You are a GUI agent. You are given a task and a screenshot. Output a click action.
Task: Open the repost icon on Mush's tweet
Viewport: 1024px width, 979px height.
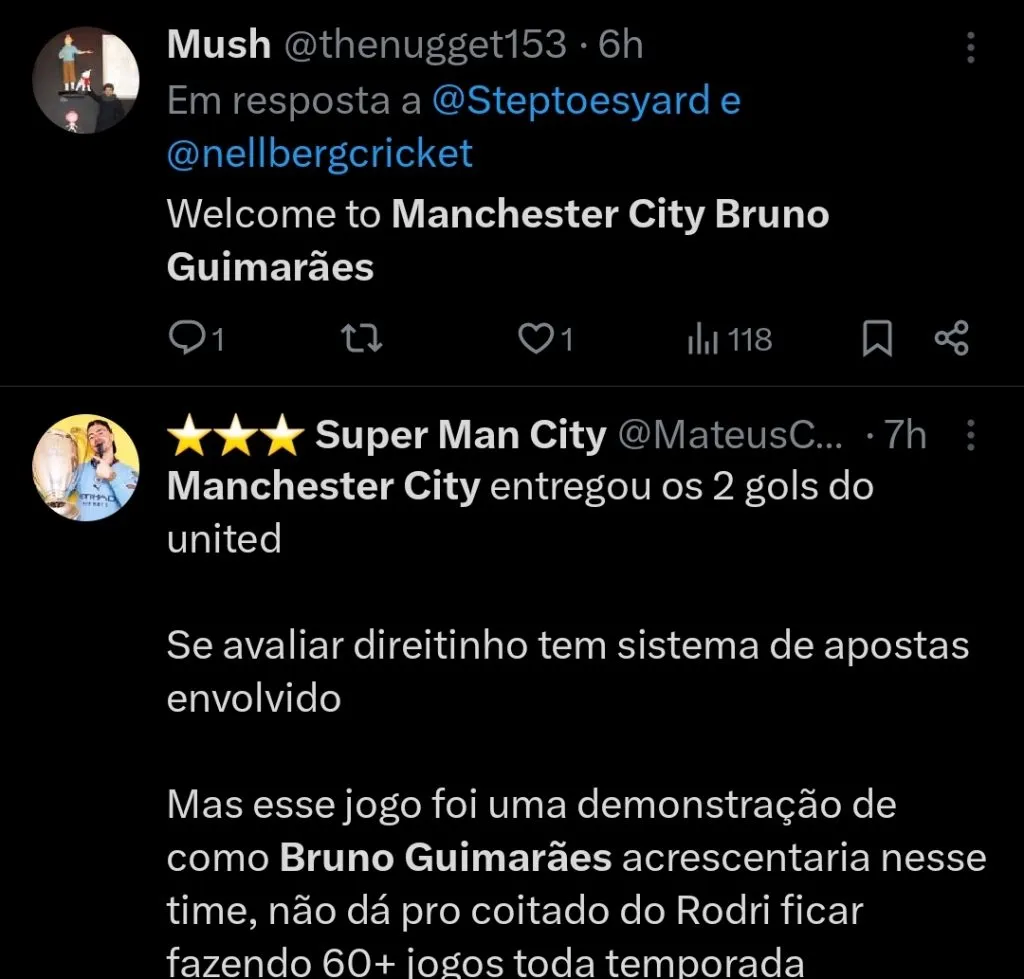(360, 338)
